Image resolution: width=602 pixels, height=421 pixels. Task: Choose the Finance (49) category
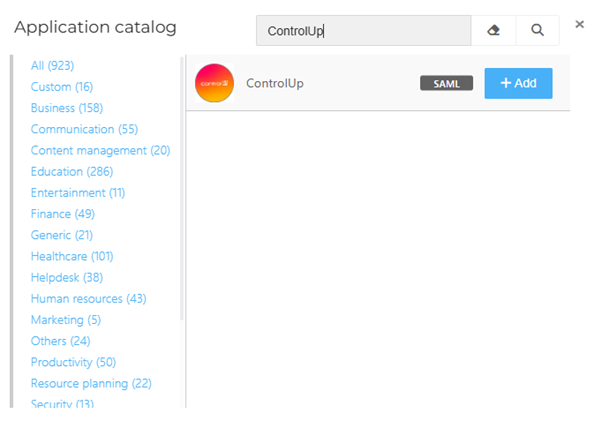click(64, 214)
